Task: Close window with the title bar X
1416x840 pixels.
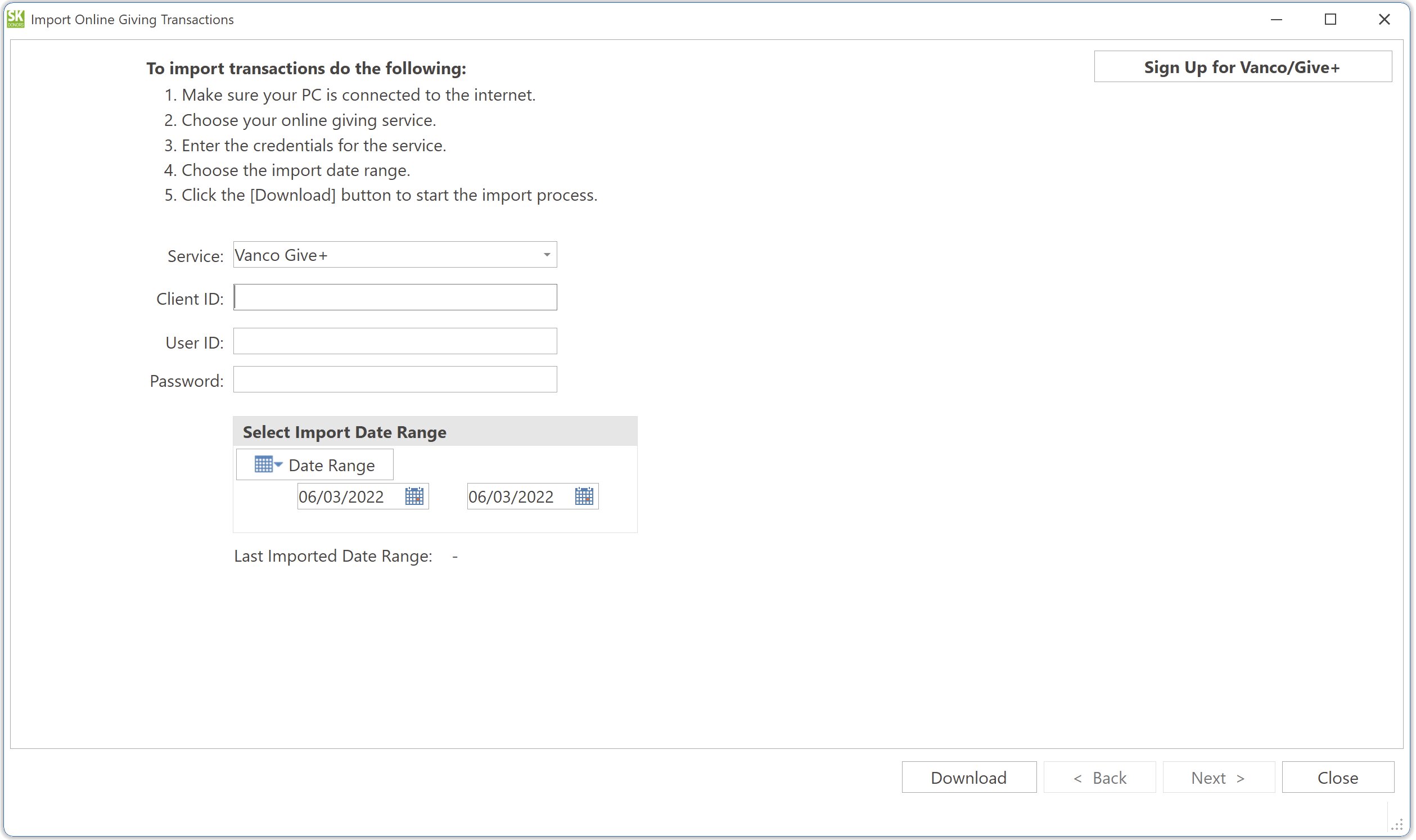Action: click(1384, 19)
